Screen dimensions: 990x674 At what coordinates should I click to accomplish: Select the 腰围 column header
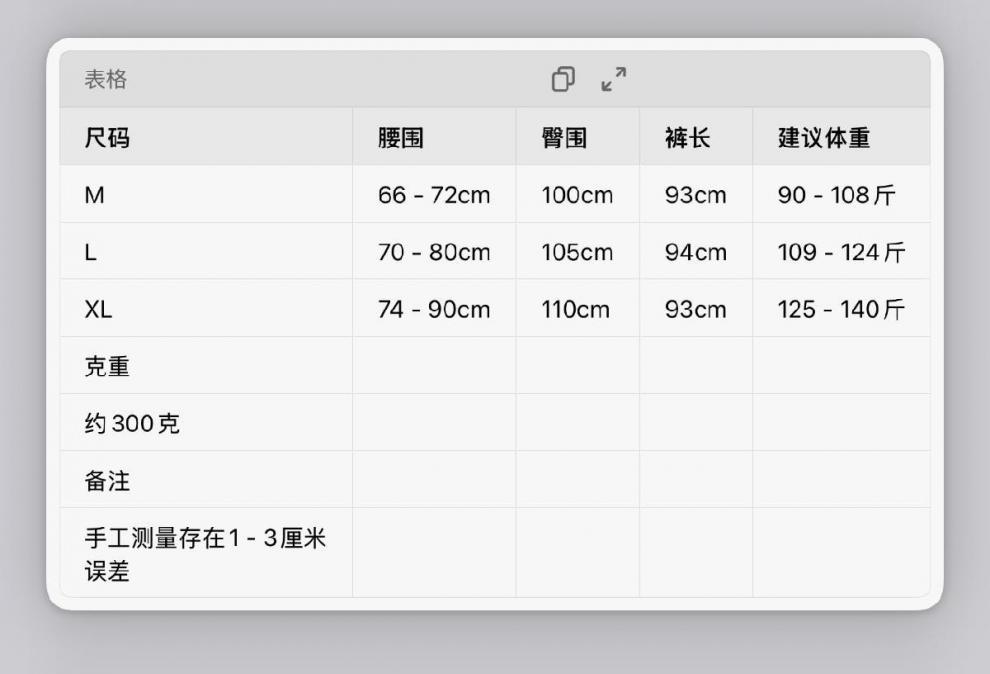click(401, 138)
